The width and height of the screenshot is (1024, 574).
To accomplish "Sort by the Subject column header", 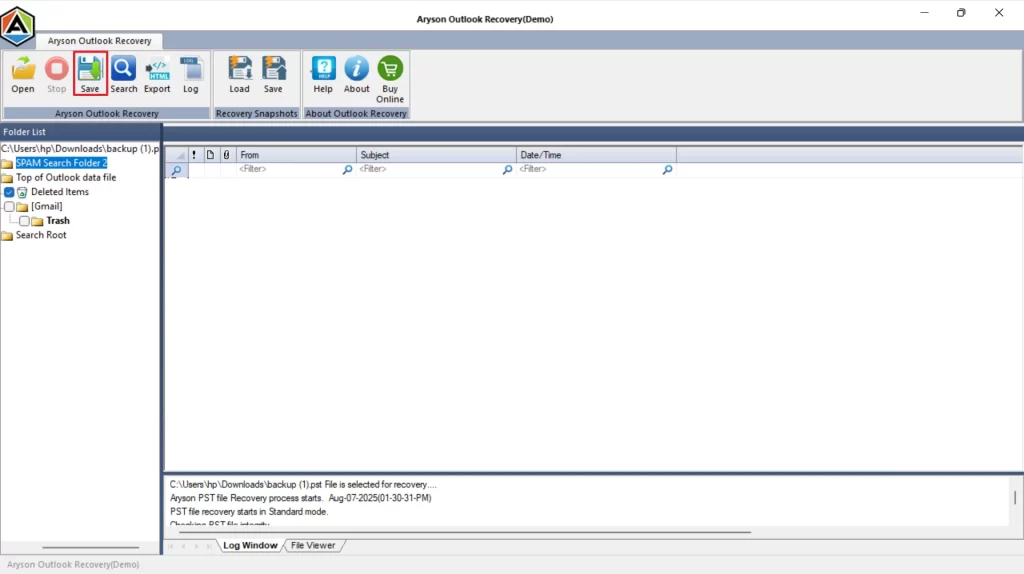I will pos(436,155).
